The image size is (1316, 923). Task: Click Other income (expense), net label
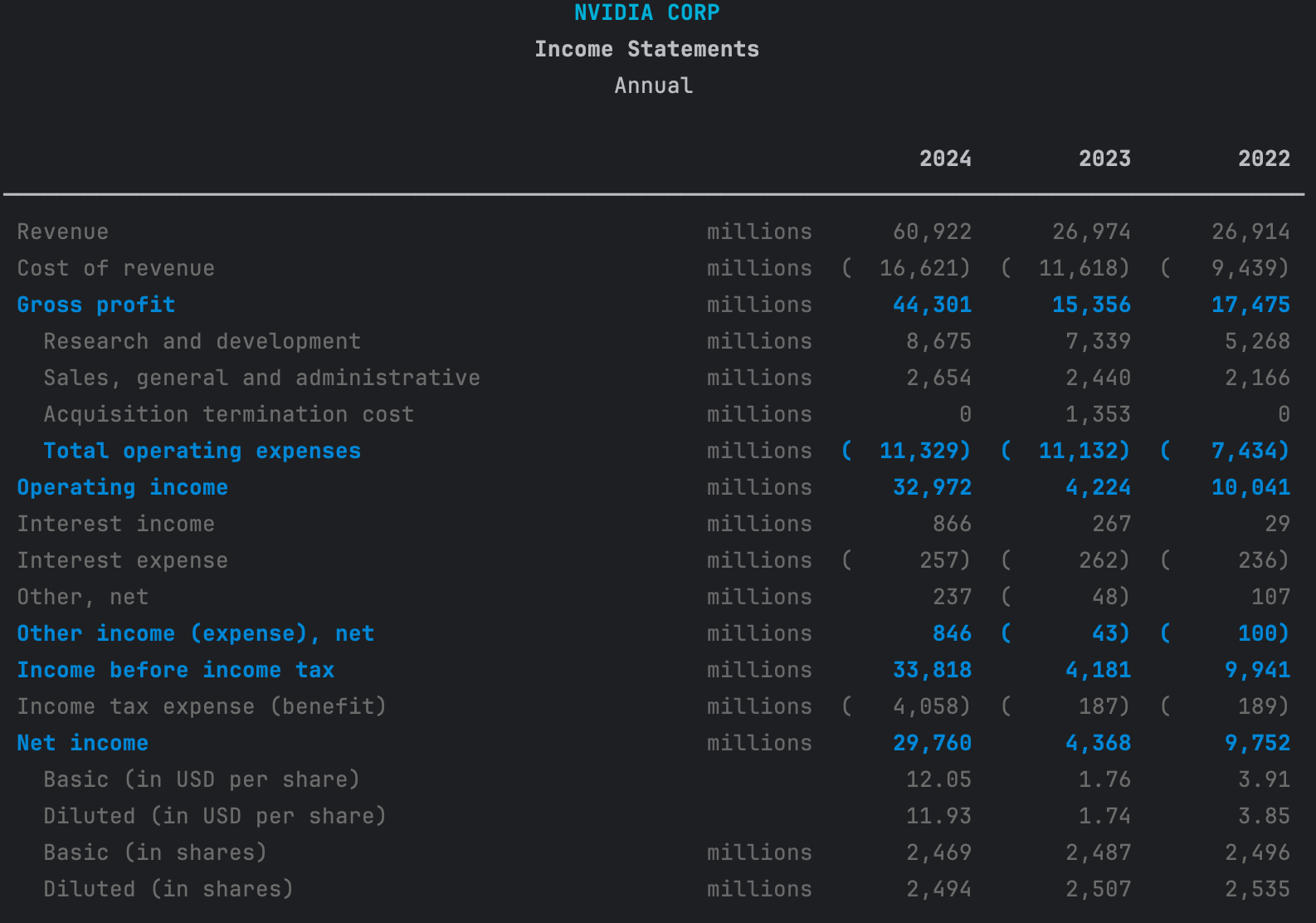pos(196,633)
